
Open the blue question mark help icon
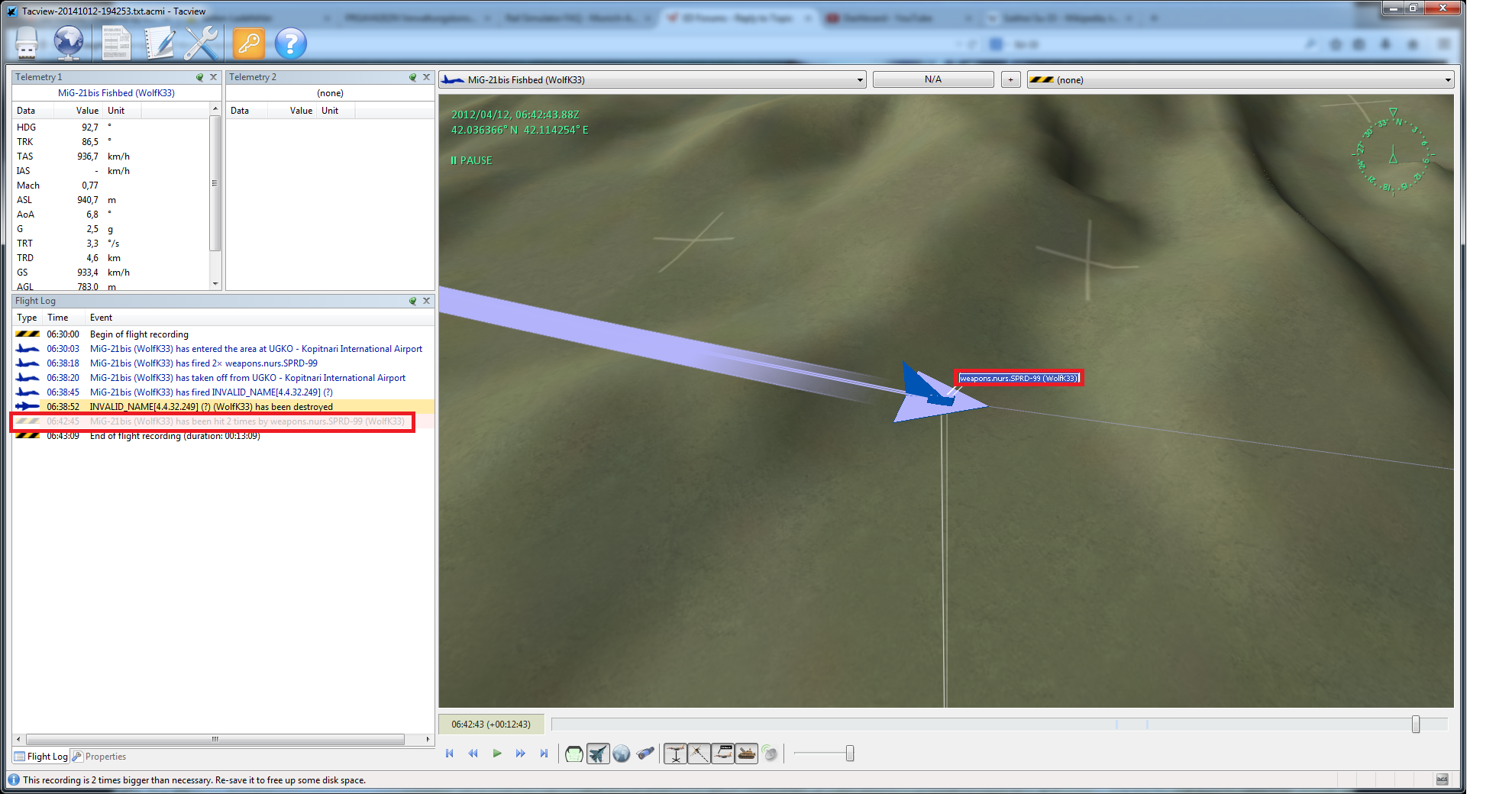[291, 44]
